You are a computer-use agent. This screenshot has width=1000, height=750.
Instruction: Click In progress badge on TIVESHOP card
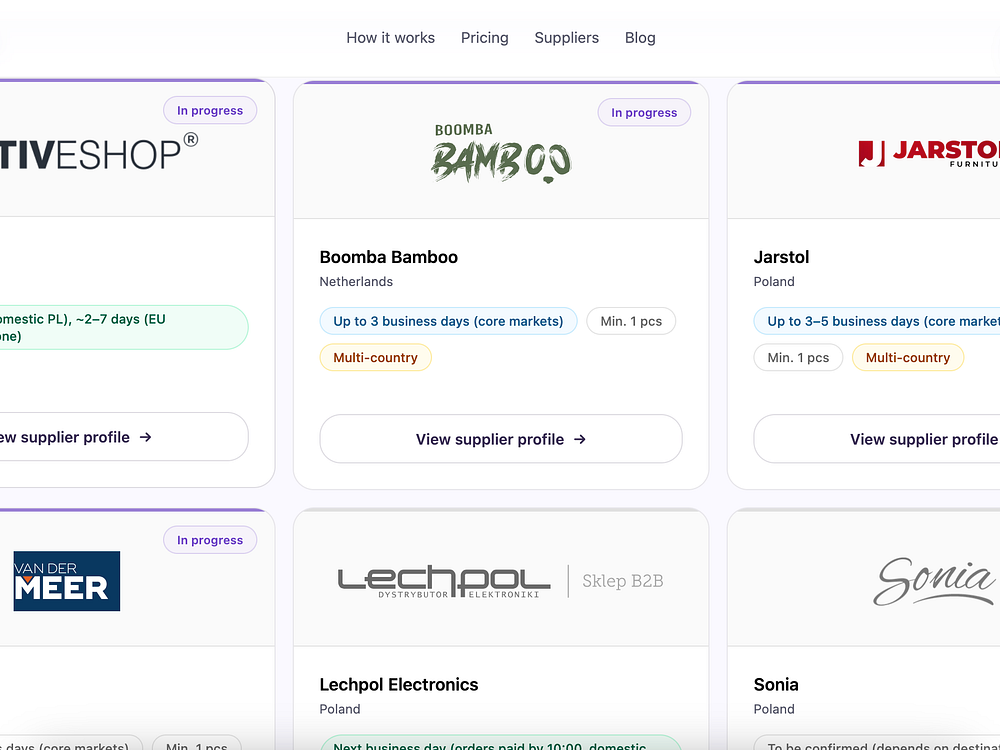210,110
